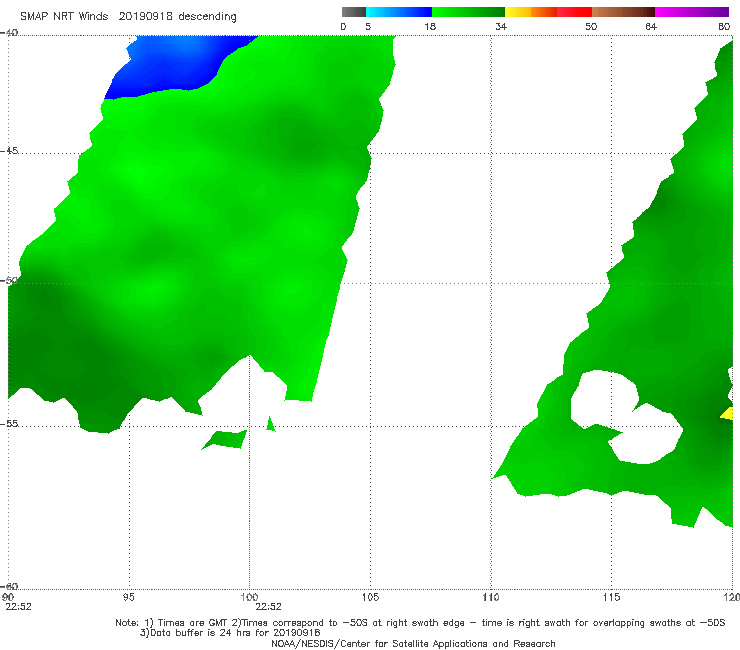Click the yellow-to-red segment of the color bar
The height and width of the screenshot is (650, 740).
point(548,12)
